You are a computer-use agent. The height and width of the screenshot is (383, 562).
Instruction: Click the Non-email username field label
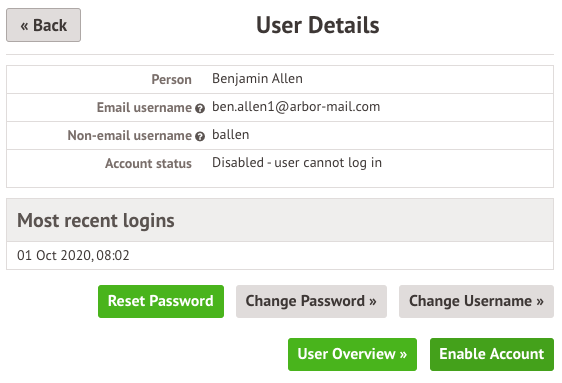pyautogui.click(x=129, y=135)
